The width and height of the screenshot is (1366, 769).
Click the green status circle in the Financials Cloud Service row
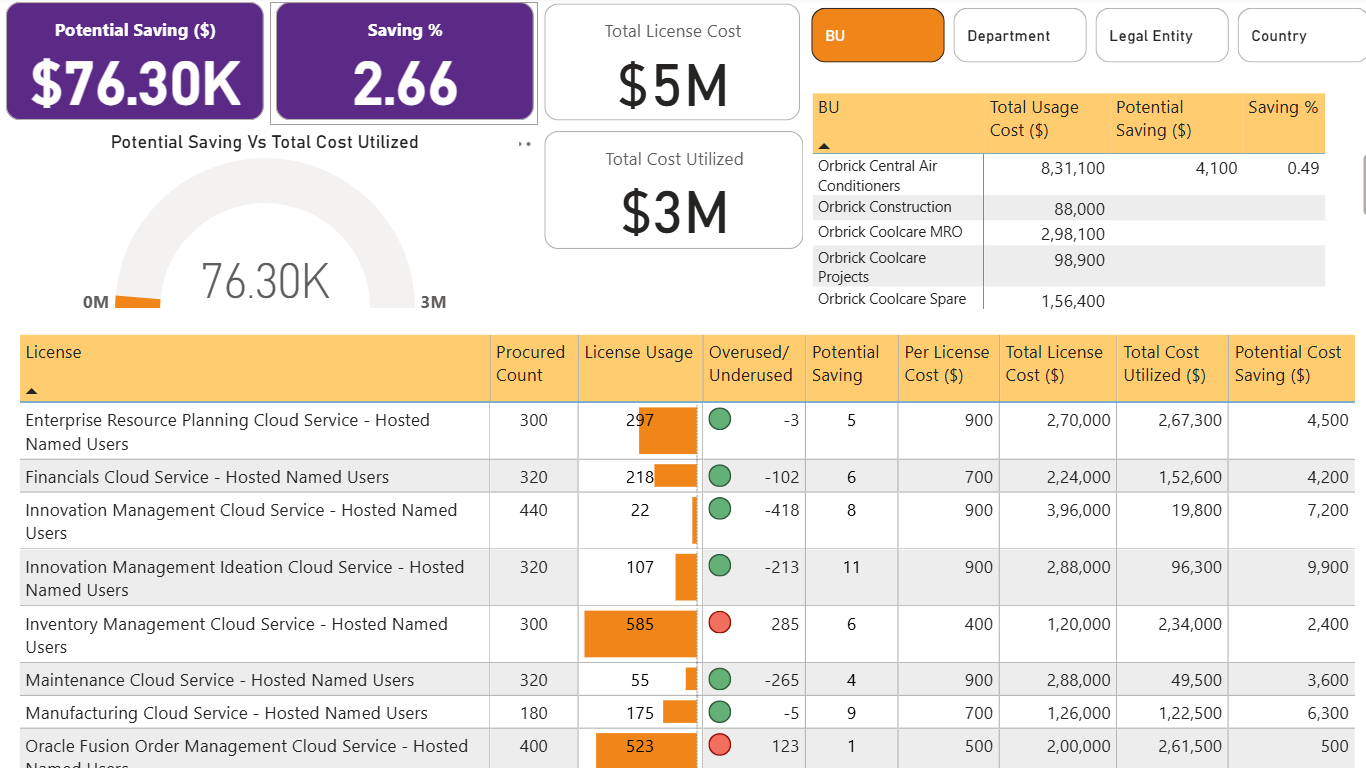click(x=719, y=476)
